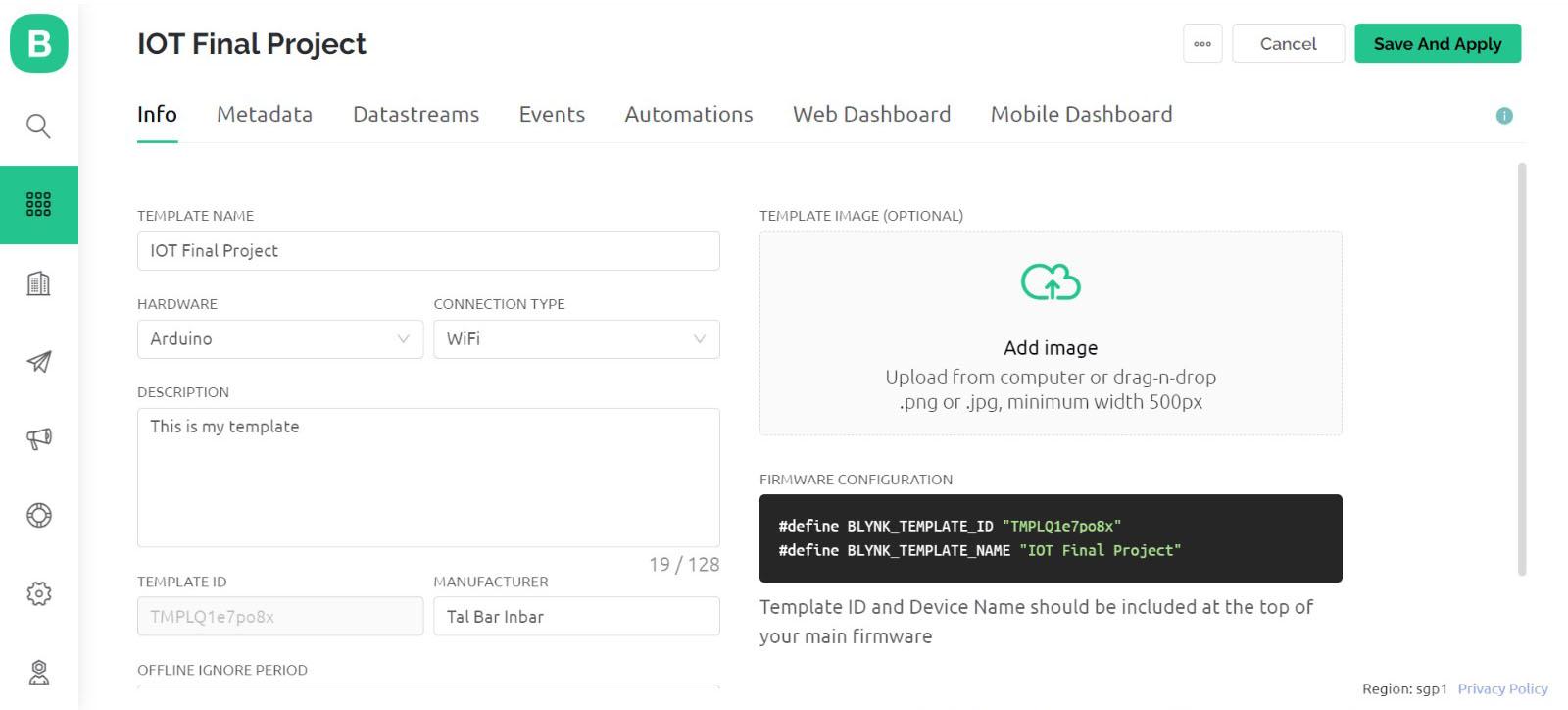Expand the Connection Type dropdown showing WiFi

[576, 339]
